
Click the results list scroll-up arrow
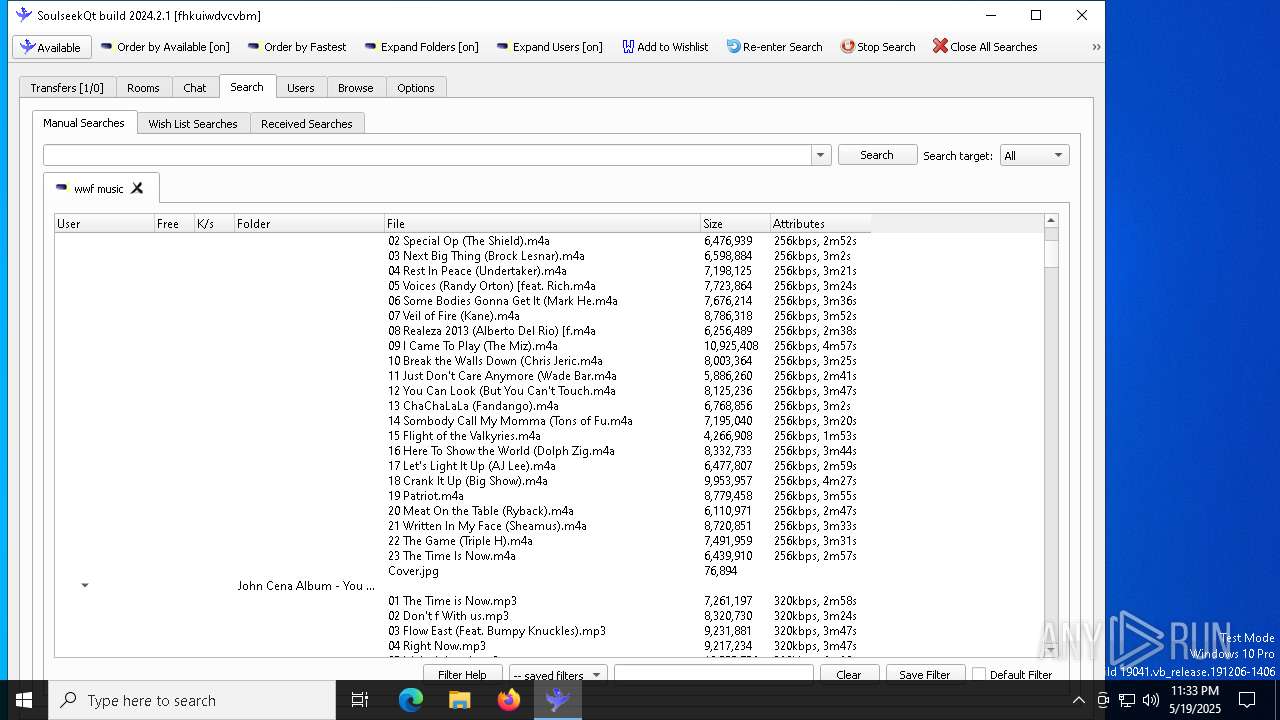(x=1051, y=221)
